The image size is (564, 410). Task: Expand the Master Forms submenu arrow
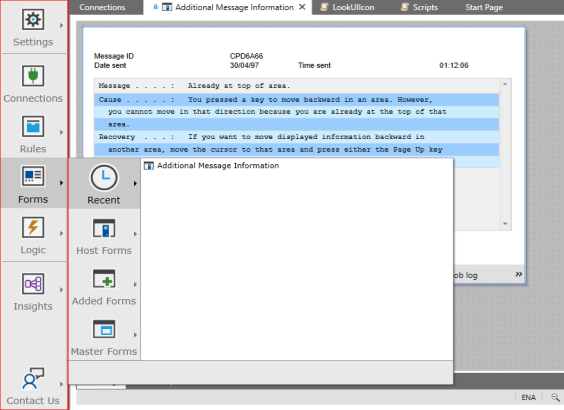135,335
